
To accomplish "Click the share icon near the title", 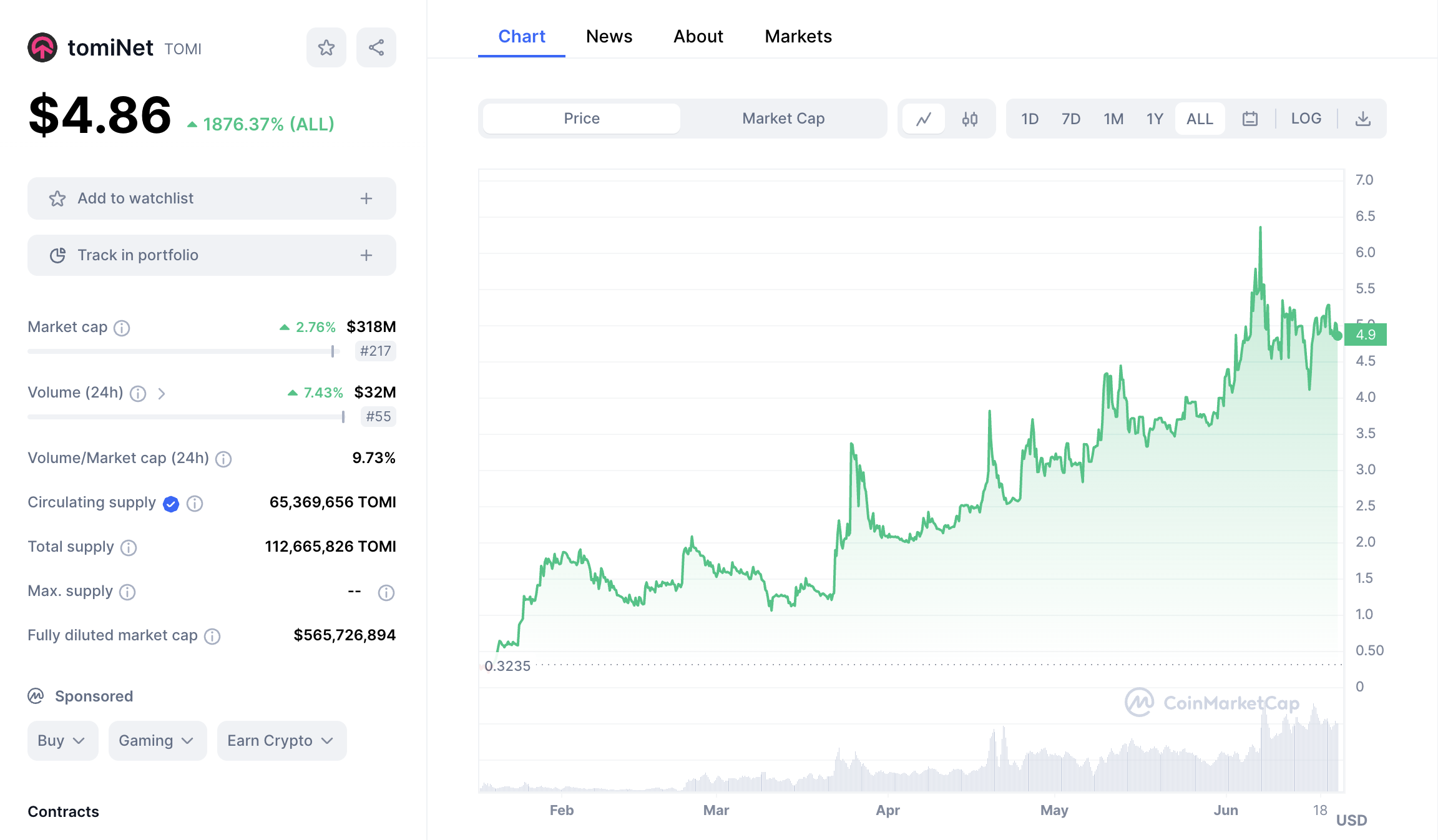I will 376,47.
